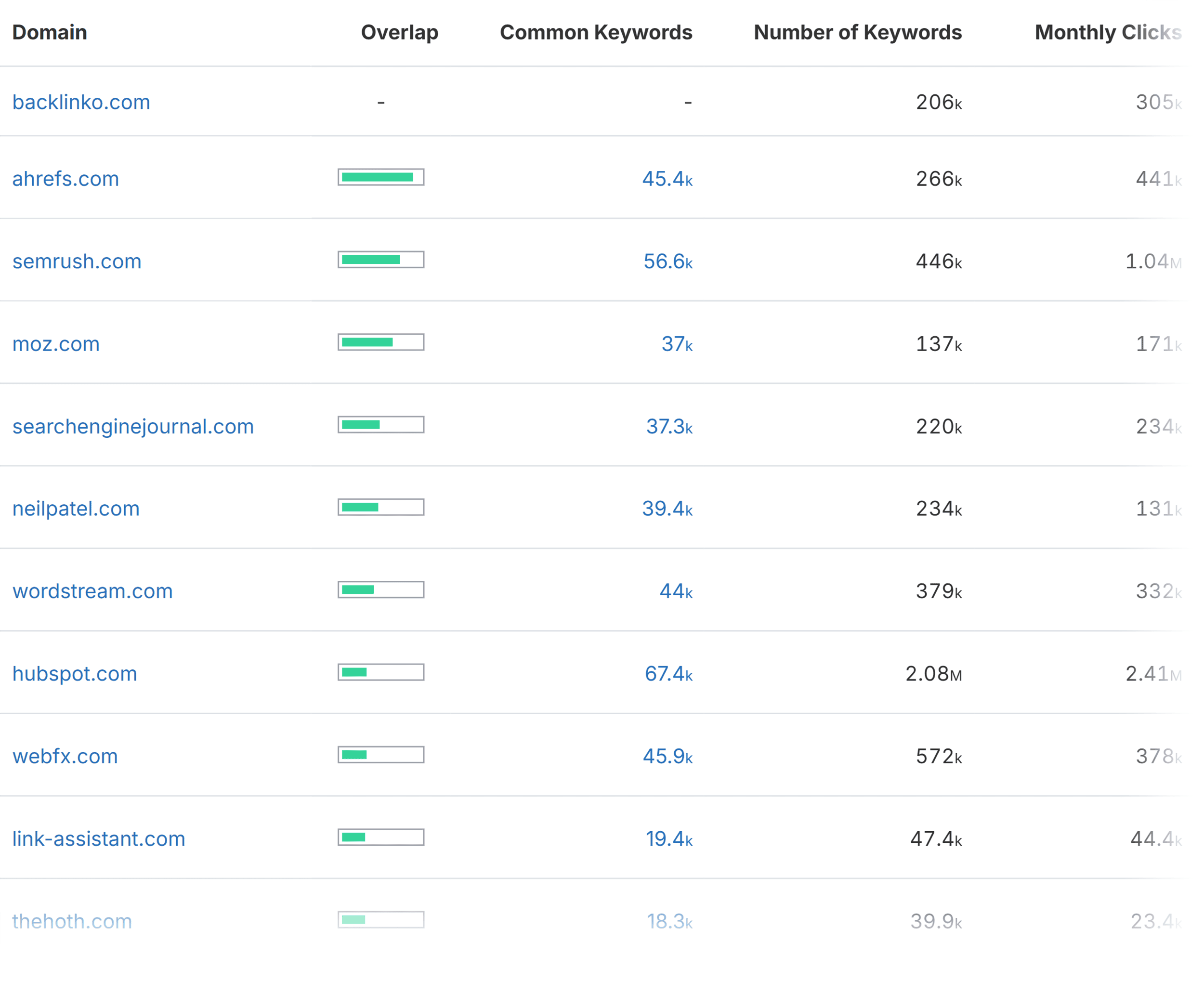Click the searchenginejournal.com overlap bar
Viewport: 1204px width, 981px height.
coord(381,424)
